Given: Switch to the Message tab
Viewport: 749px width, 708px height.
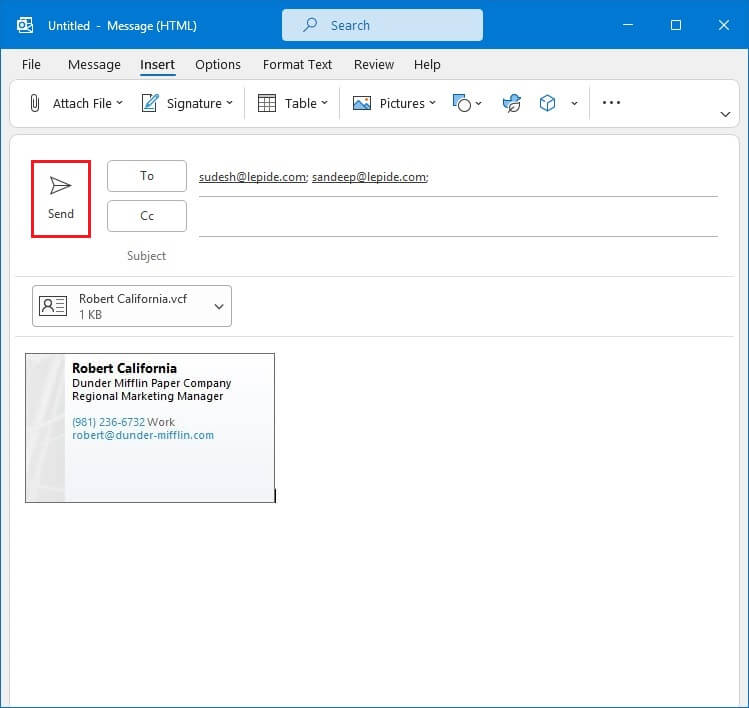Looking at the screenshot, I should [x=94, y=64].
